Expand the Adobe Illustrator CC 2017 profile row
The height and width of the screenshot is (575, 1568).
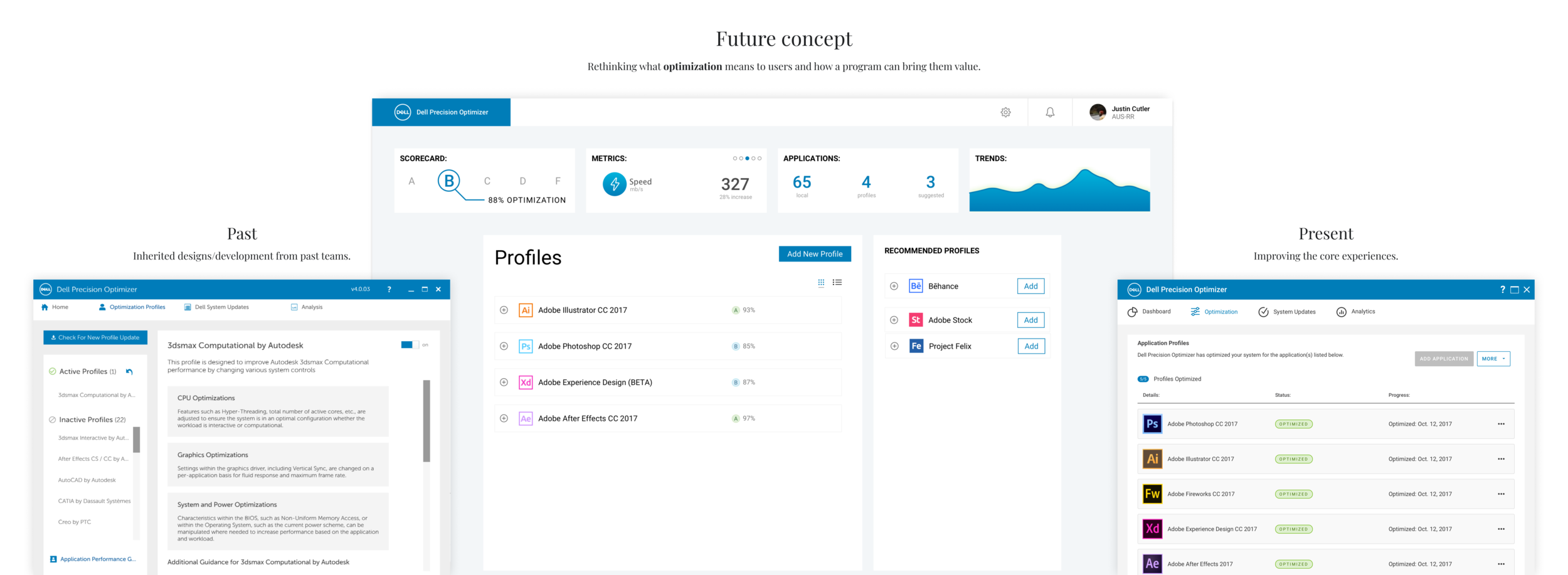(504, 310)
